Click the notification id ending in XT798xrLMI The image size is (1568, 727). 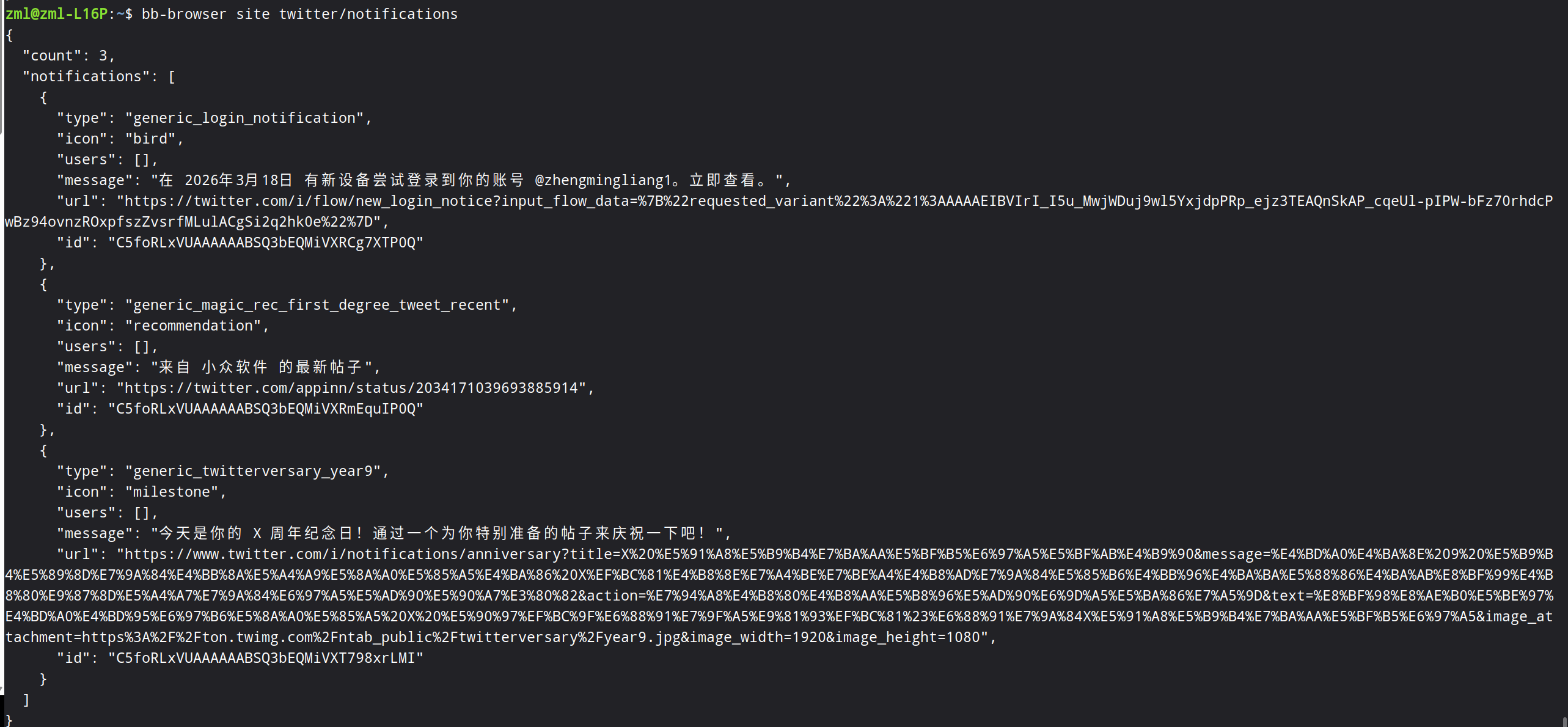(x=266, y=659)
